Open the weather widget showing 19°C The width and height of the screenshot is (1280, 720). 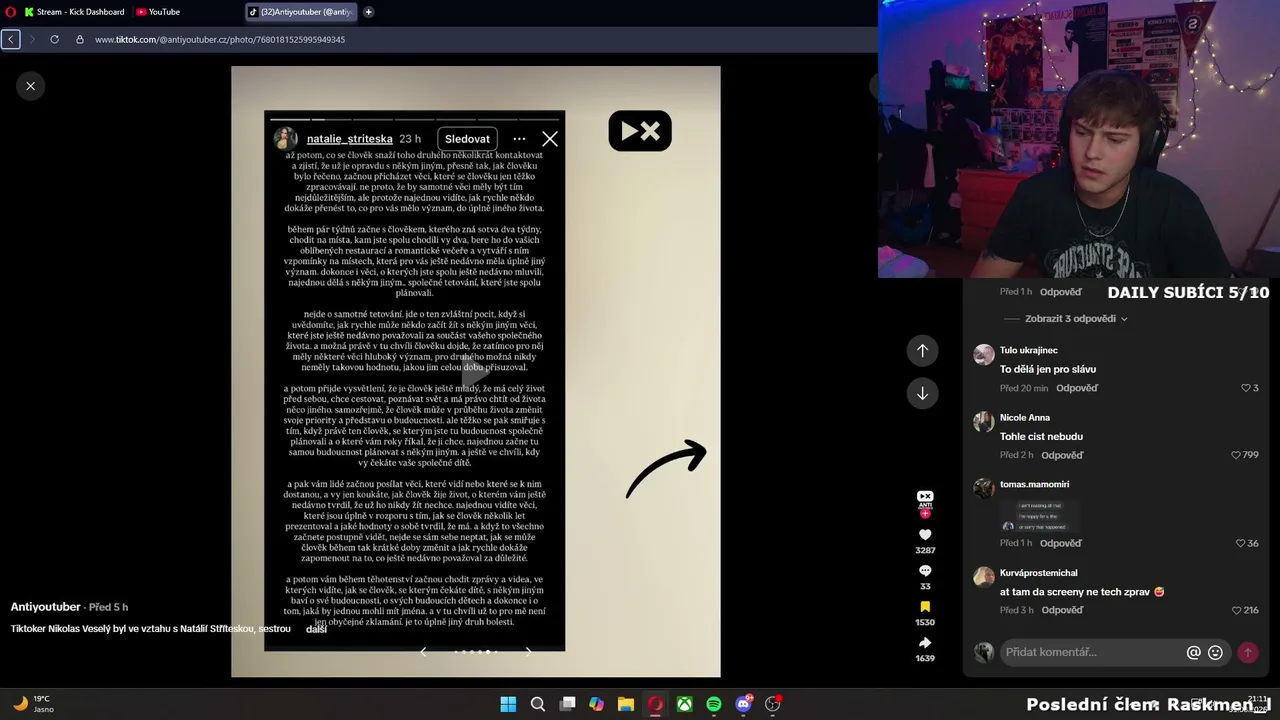point(33,704)
